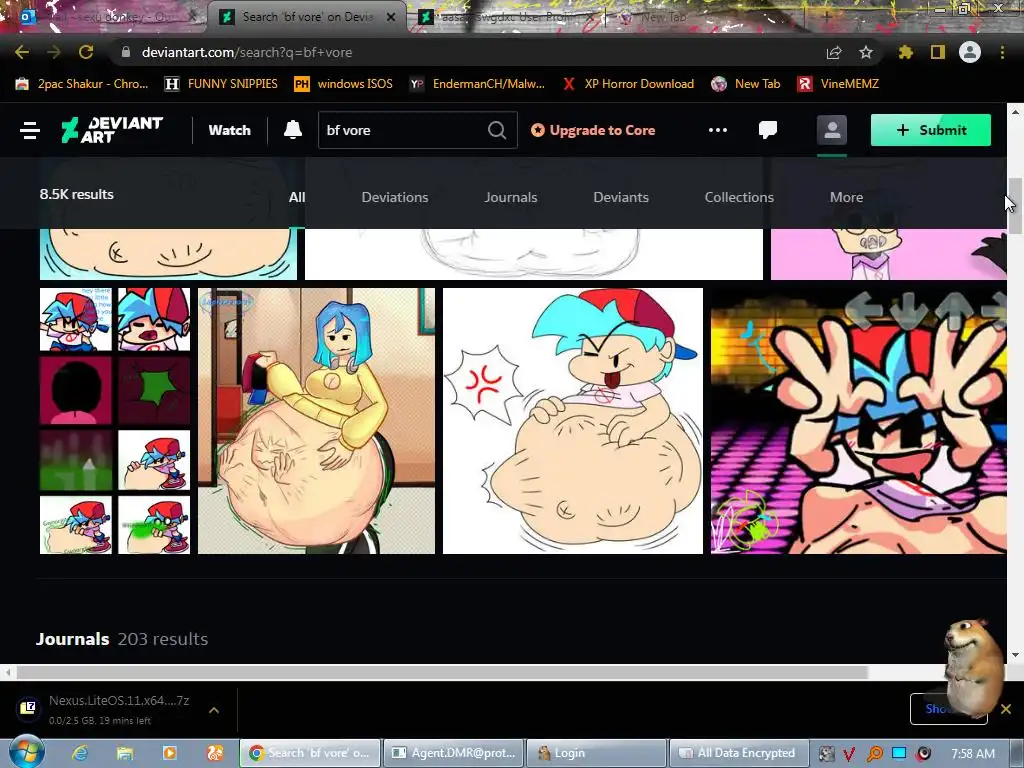Open Chrome three-dot menu
This screenshot has height=768, width=1024.
[x=1002, y=52]
